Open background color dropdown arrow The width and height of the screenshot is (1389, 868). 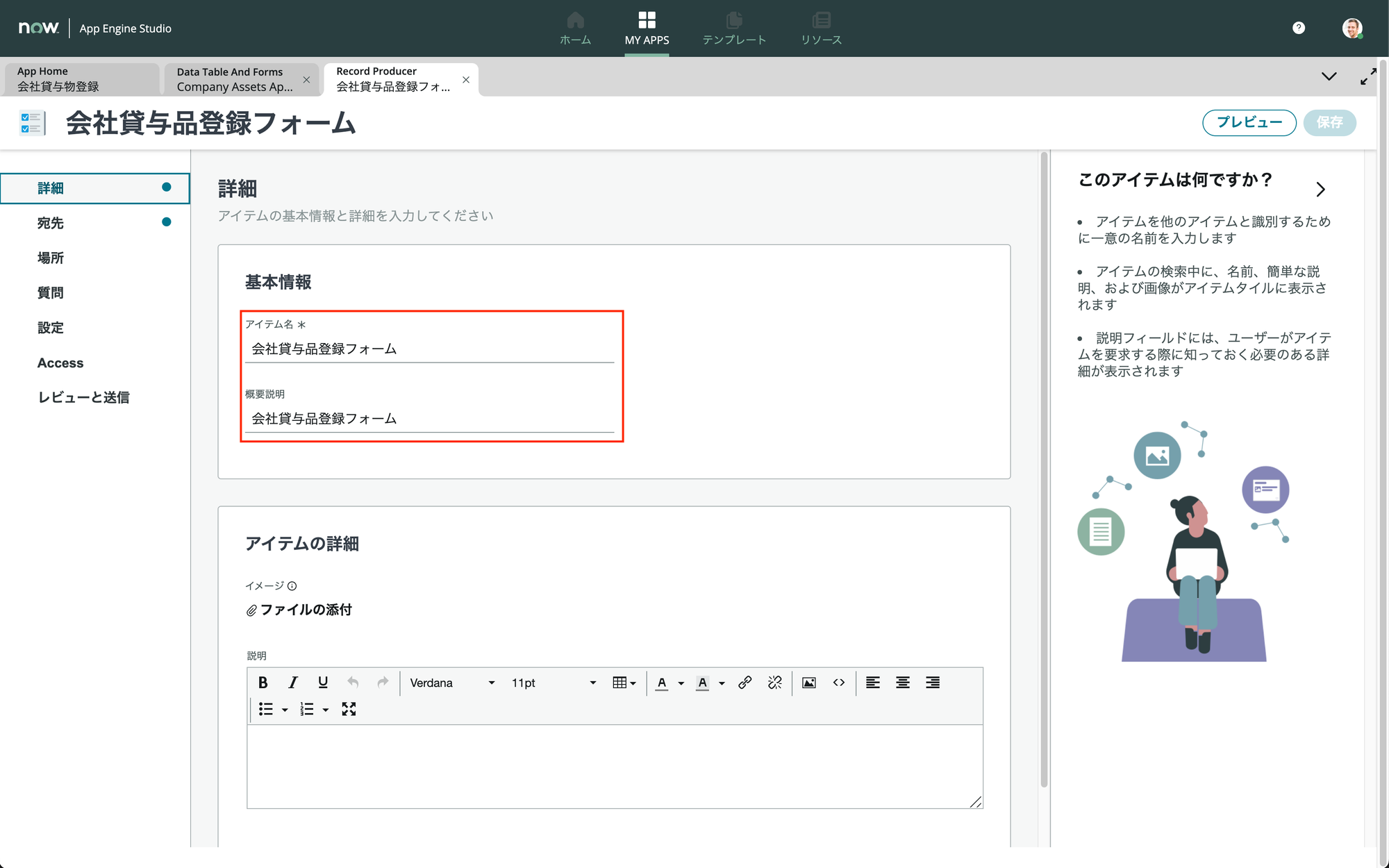(x=722, y=683)
